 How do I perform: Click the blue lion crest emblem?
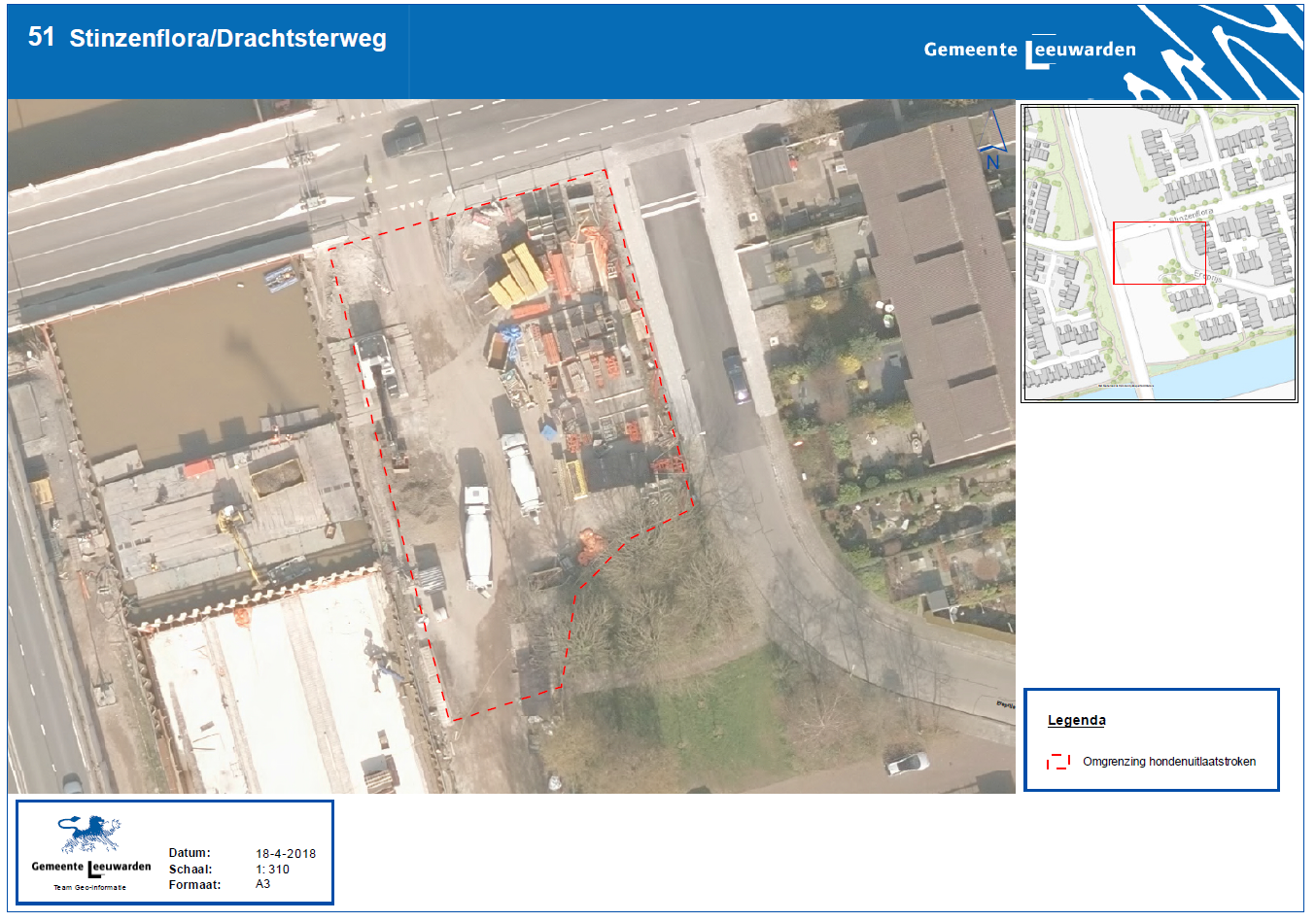[x=90, y=834]
